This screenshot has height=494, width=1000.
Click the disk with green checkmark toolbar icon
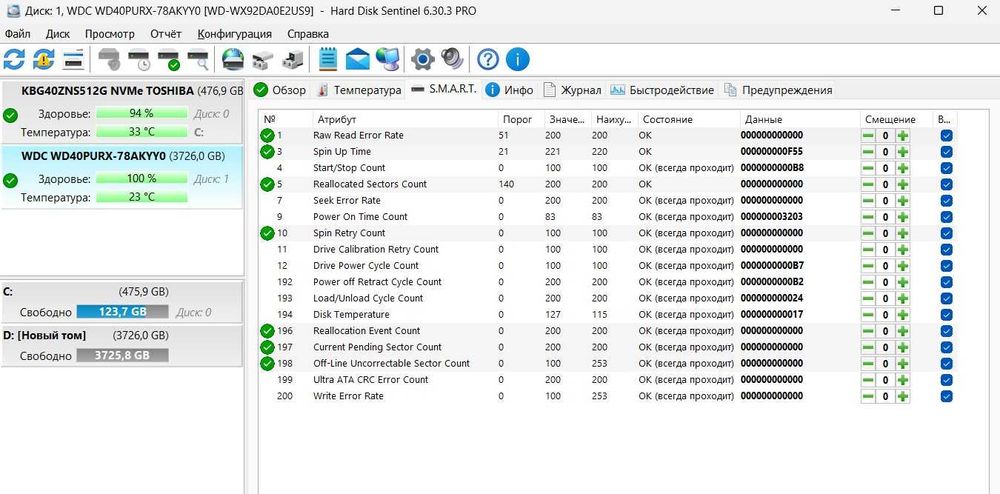pyautogui.click(x=168, y=60)
